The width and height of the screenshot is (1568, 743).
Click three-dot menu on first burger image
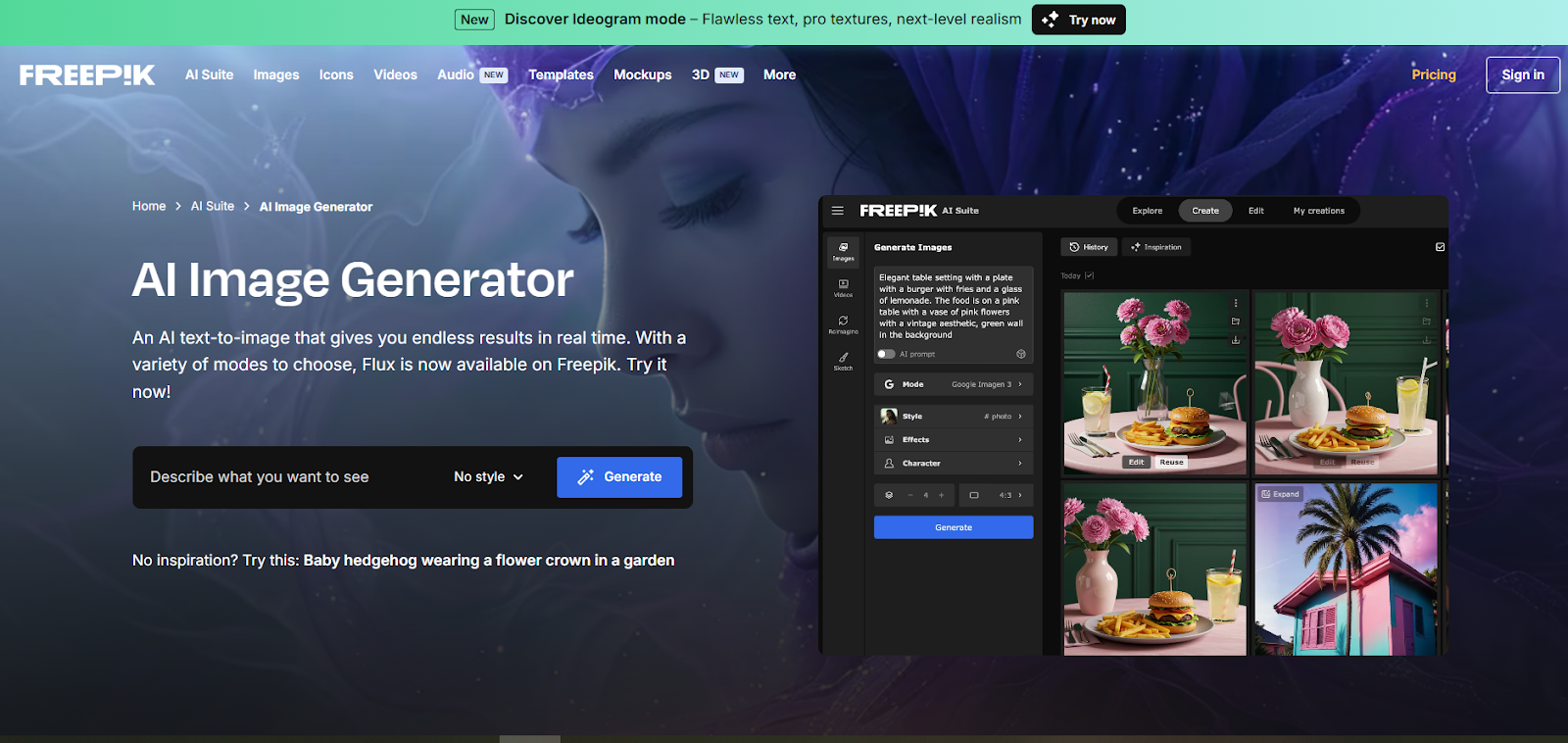[x=1236, y=303]
